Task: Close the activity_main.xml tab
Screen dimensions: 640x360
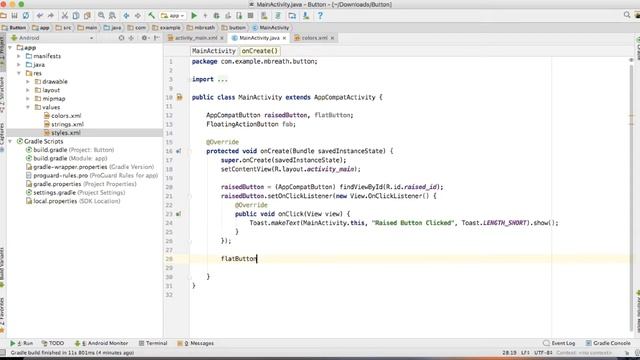Action: point(222,38)
